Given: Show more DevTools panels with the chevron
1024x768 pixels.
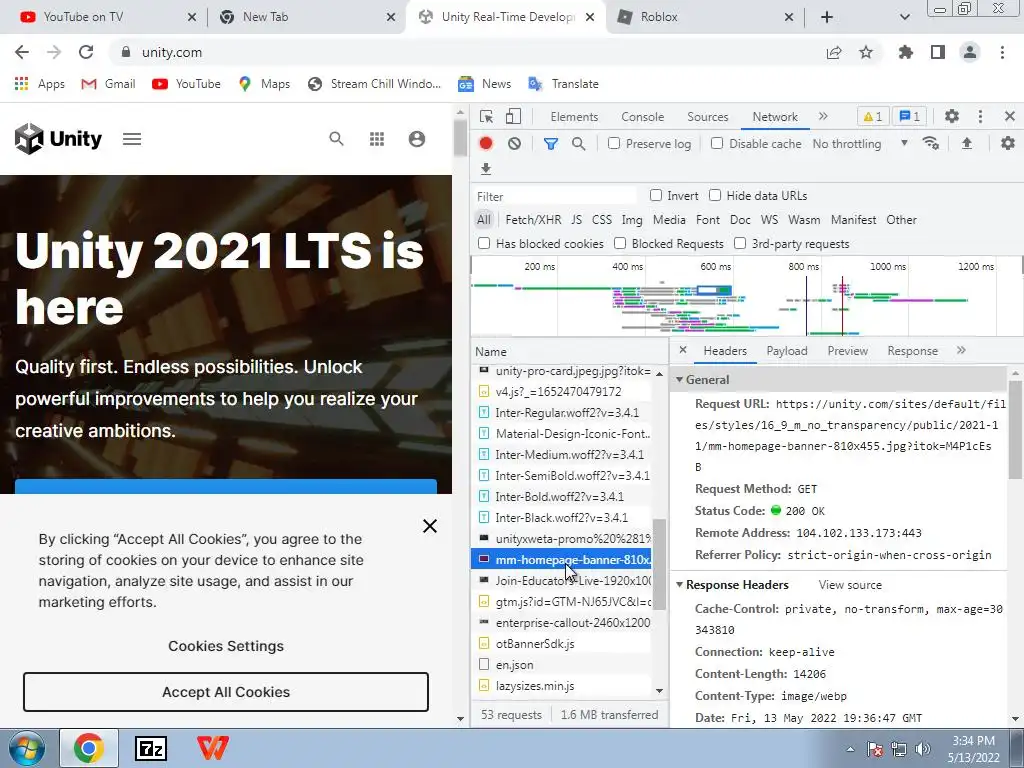Looking at the screenshot, I should pos(823,116).
